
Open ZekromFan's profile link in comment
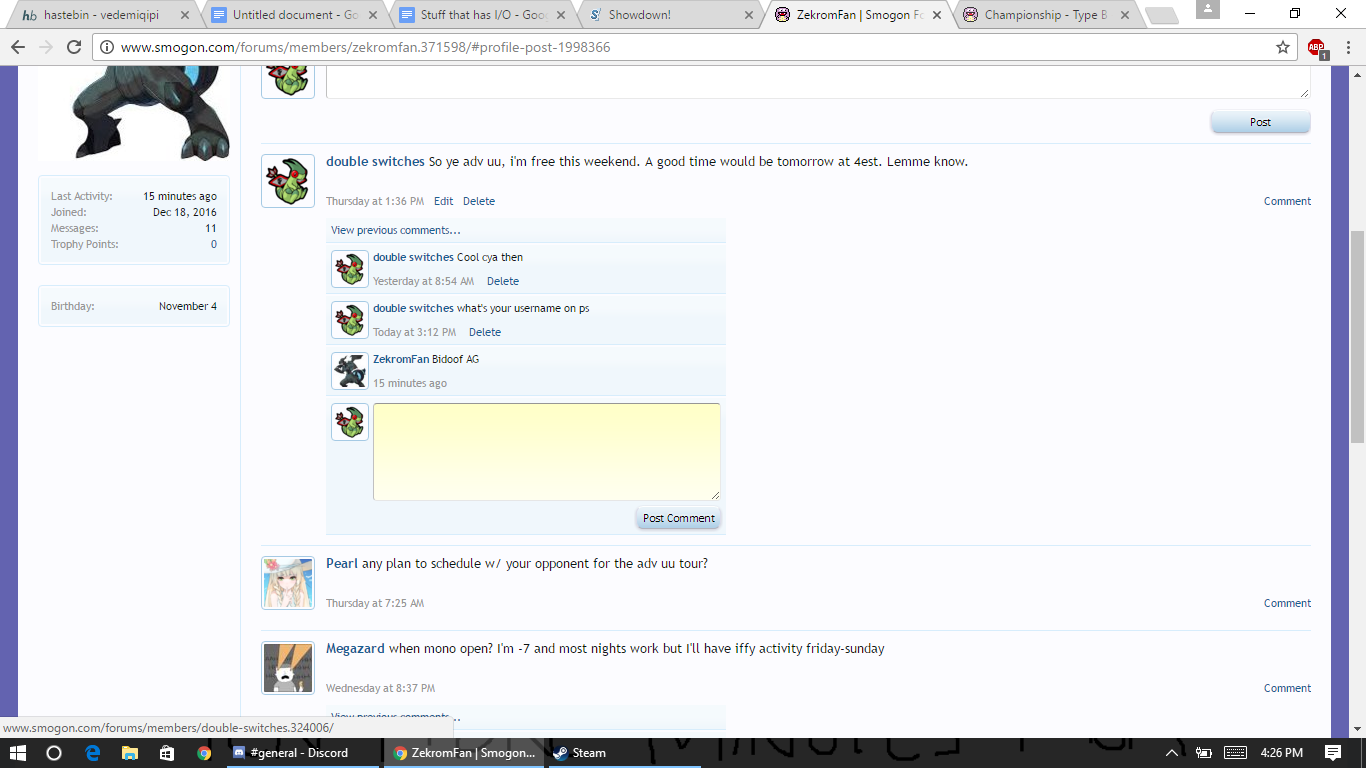(401, 359)
